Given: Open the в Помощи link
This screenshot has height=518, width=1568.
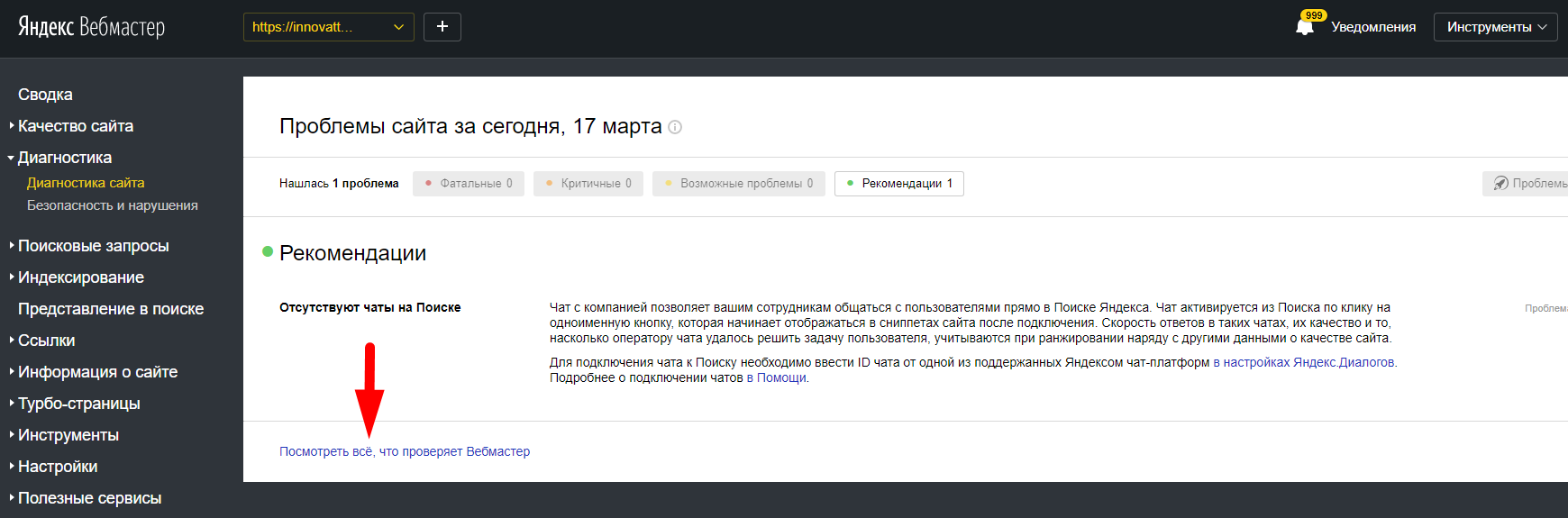Looking at the screenshot, I should click(777, 377).
